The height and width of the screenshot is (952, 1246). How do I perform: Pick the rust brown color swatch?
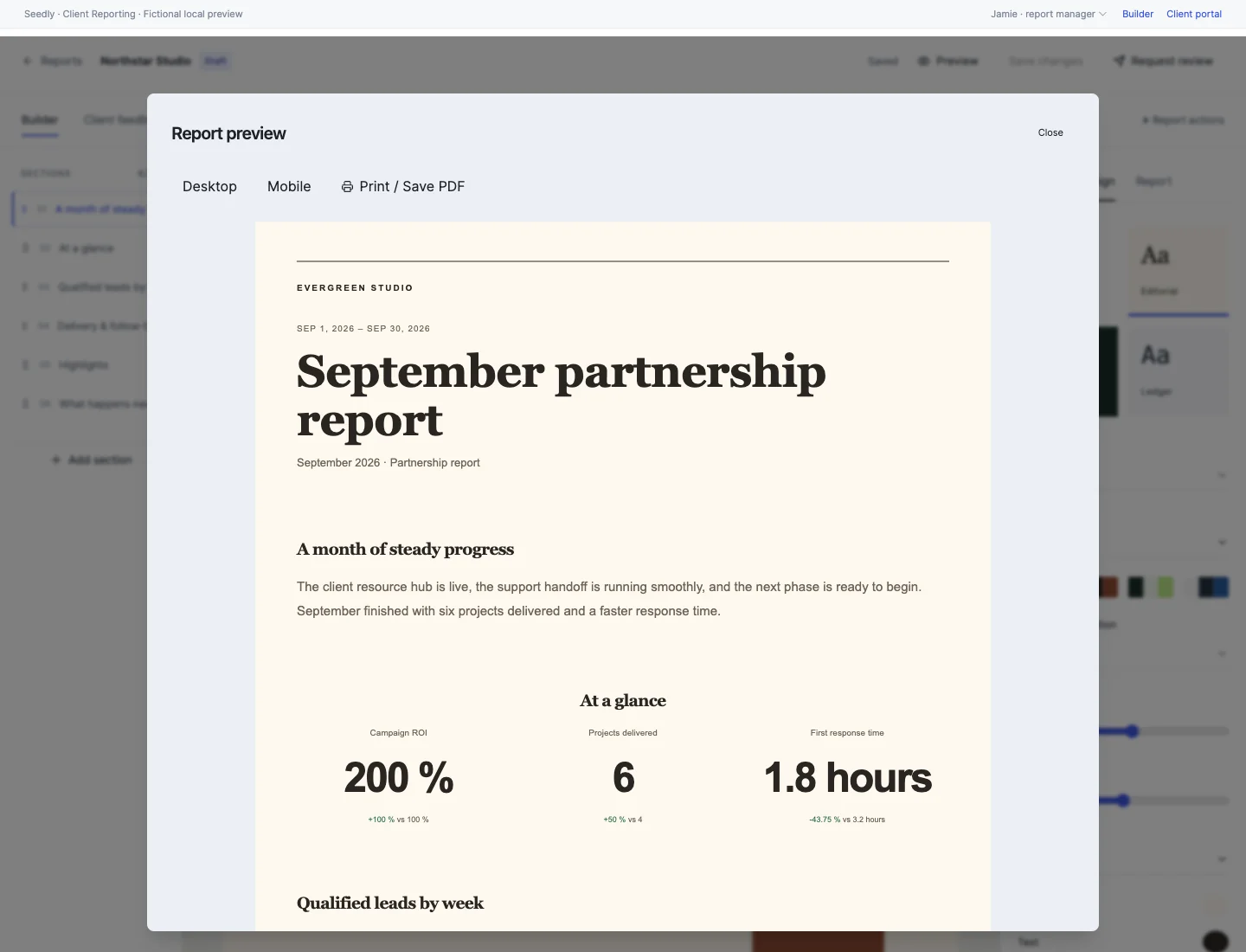pos(1108,588)
